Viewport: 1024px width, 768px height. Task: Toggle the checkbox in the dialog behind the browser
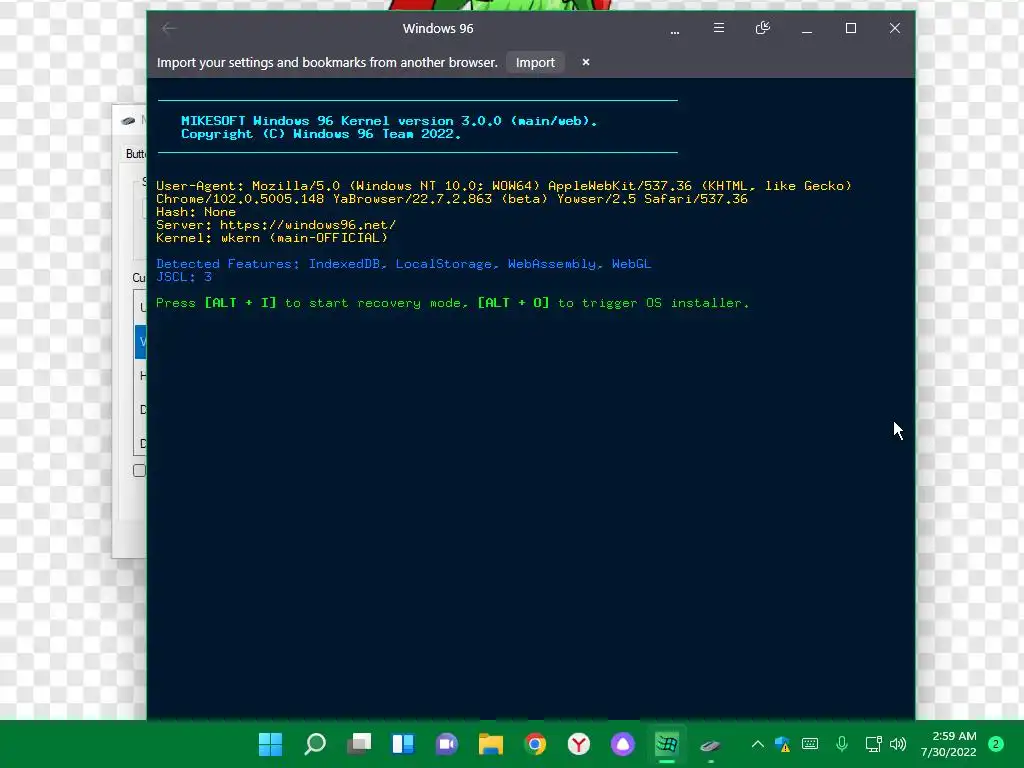coord(139,470)
